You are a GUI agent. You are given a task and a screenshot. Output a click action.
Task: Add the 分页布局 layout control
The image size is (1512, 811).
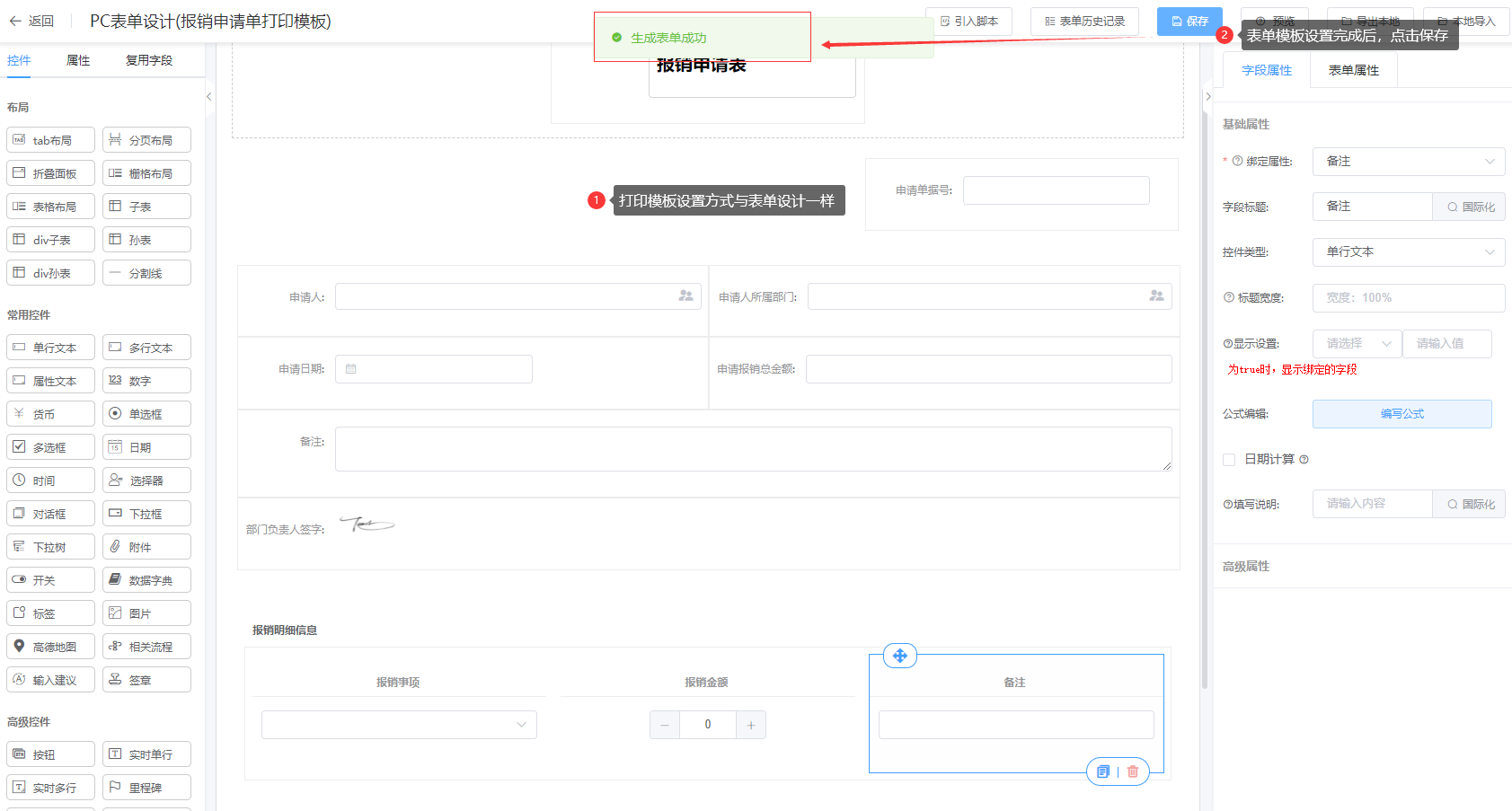pyautogui.click(x=146, y=140)
